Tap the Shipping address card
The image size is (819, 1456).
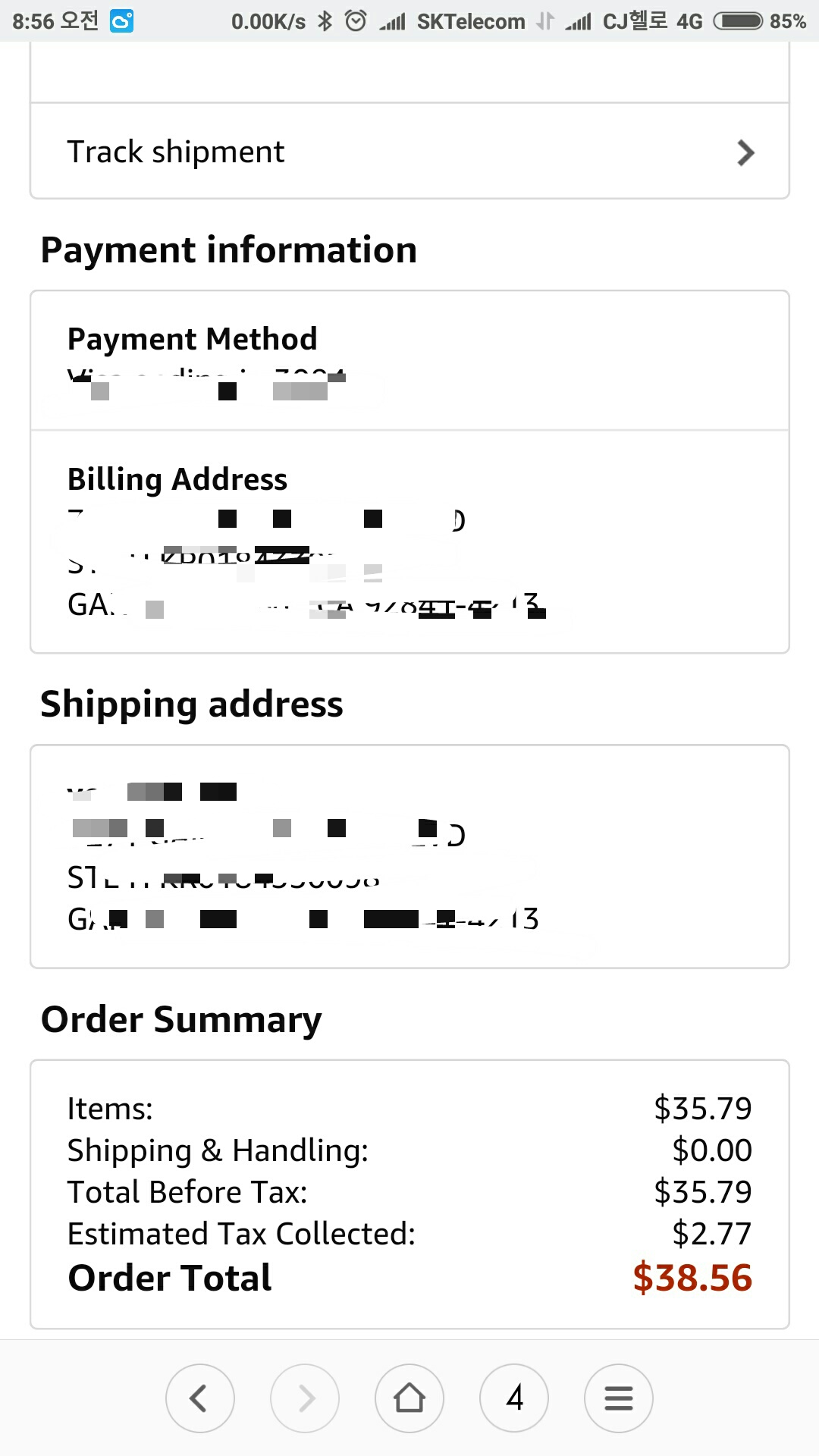tap(409, 856)
